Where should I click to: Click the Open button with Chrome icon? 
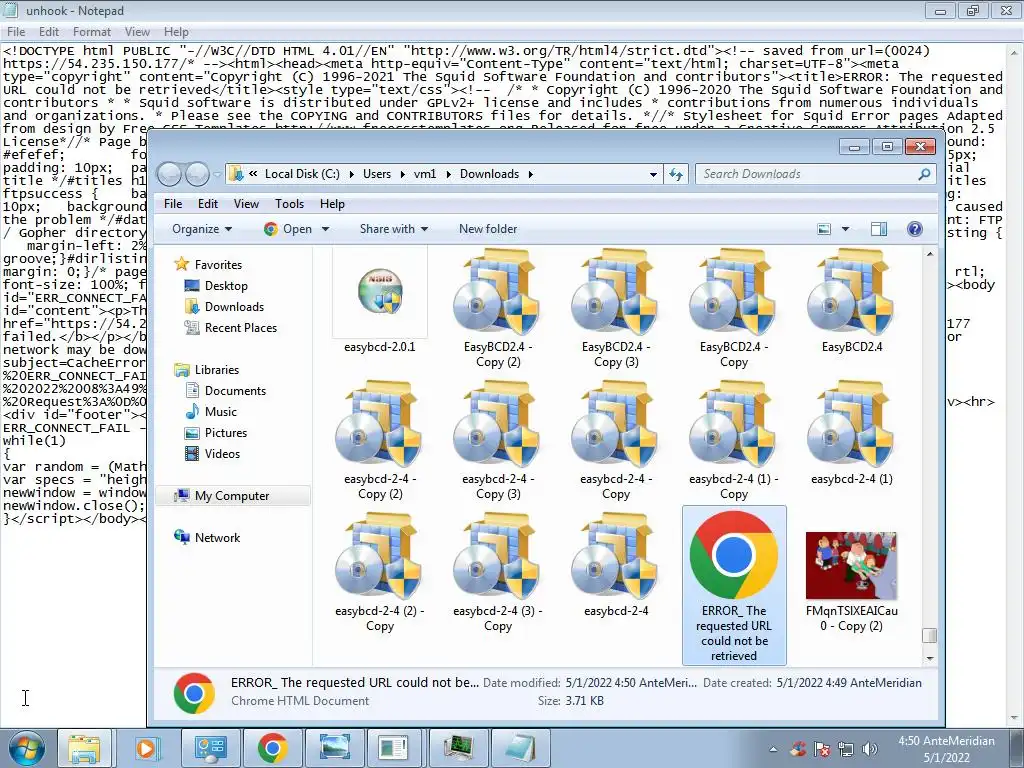(288, 229)
